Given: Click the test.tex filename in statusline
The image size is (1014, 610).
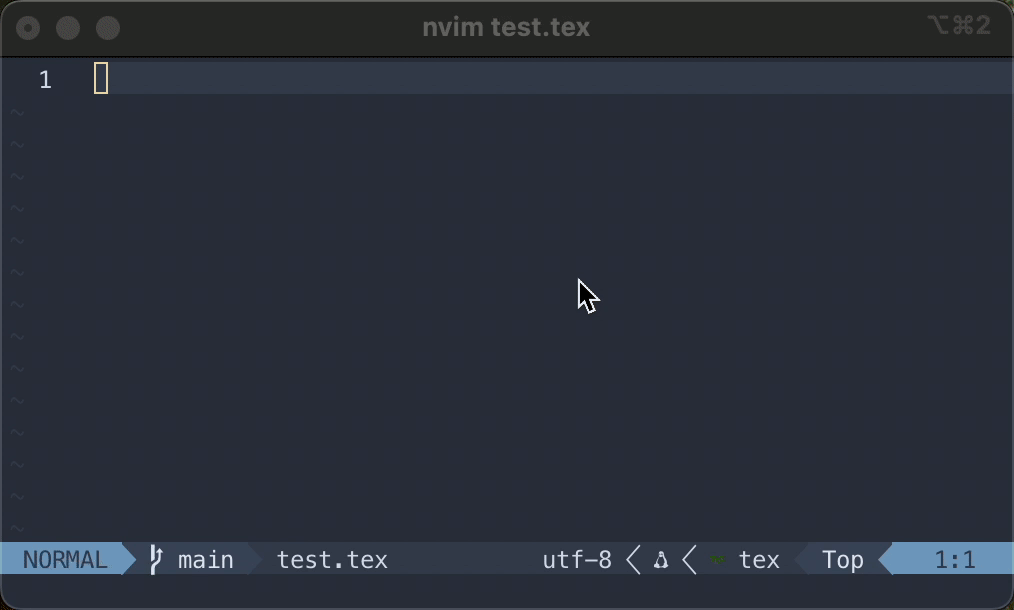Looking at the screenshot, I should click(332, 560).
